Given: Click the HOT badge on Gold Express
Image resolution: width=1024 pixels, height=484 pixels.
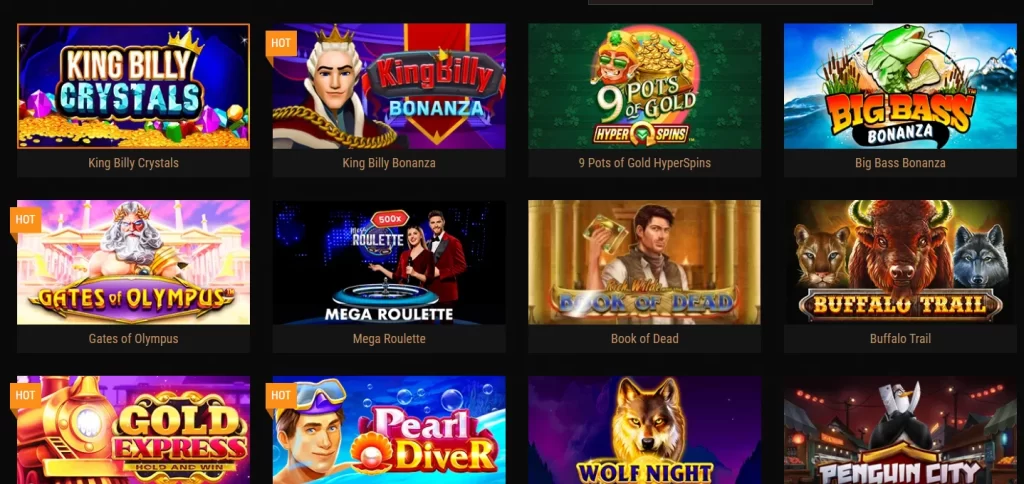Looking at the screenshot, I should (25, 396).
